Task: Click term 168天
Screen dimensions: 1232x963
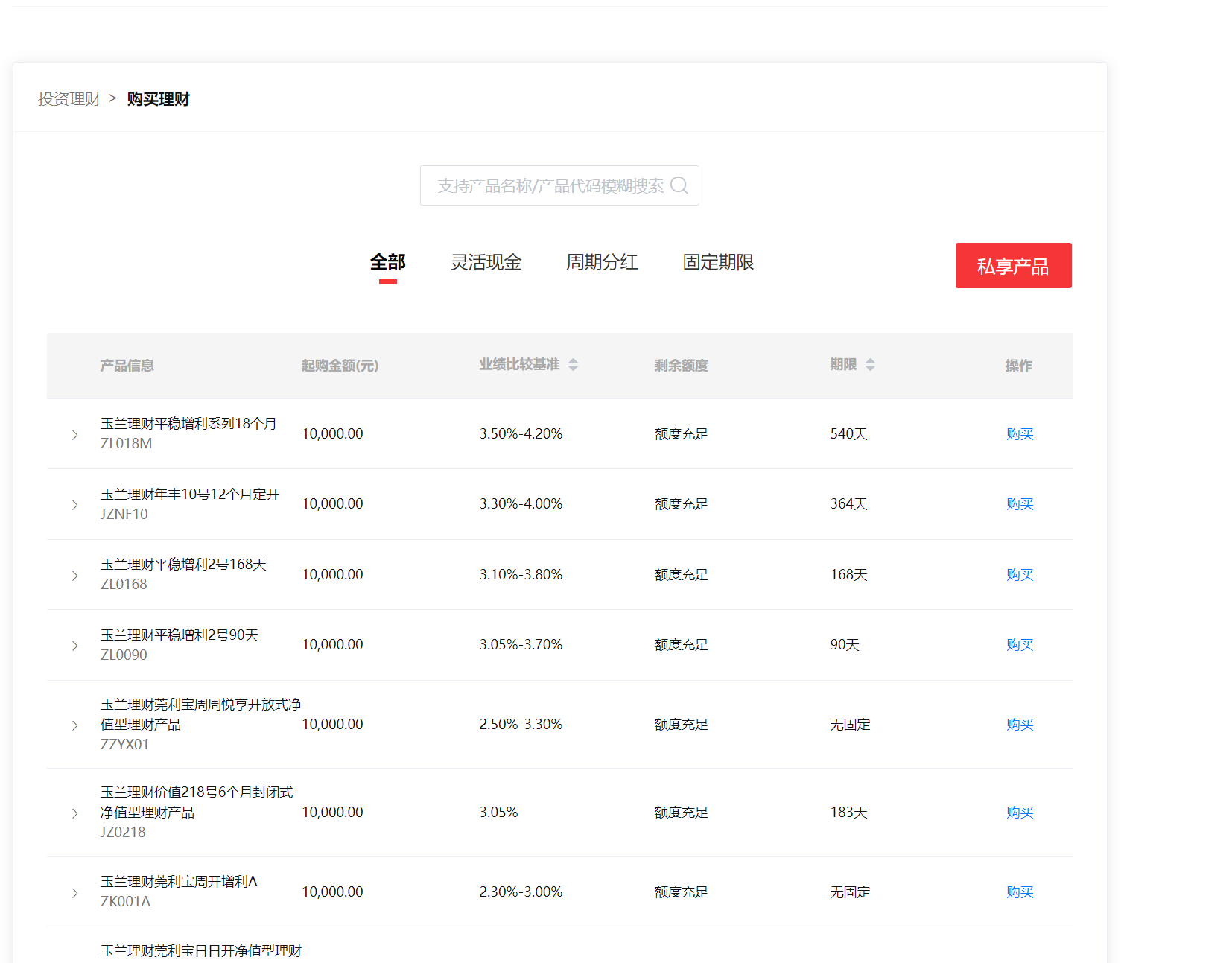Action: [x=849, y=575]
